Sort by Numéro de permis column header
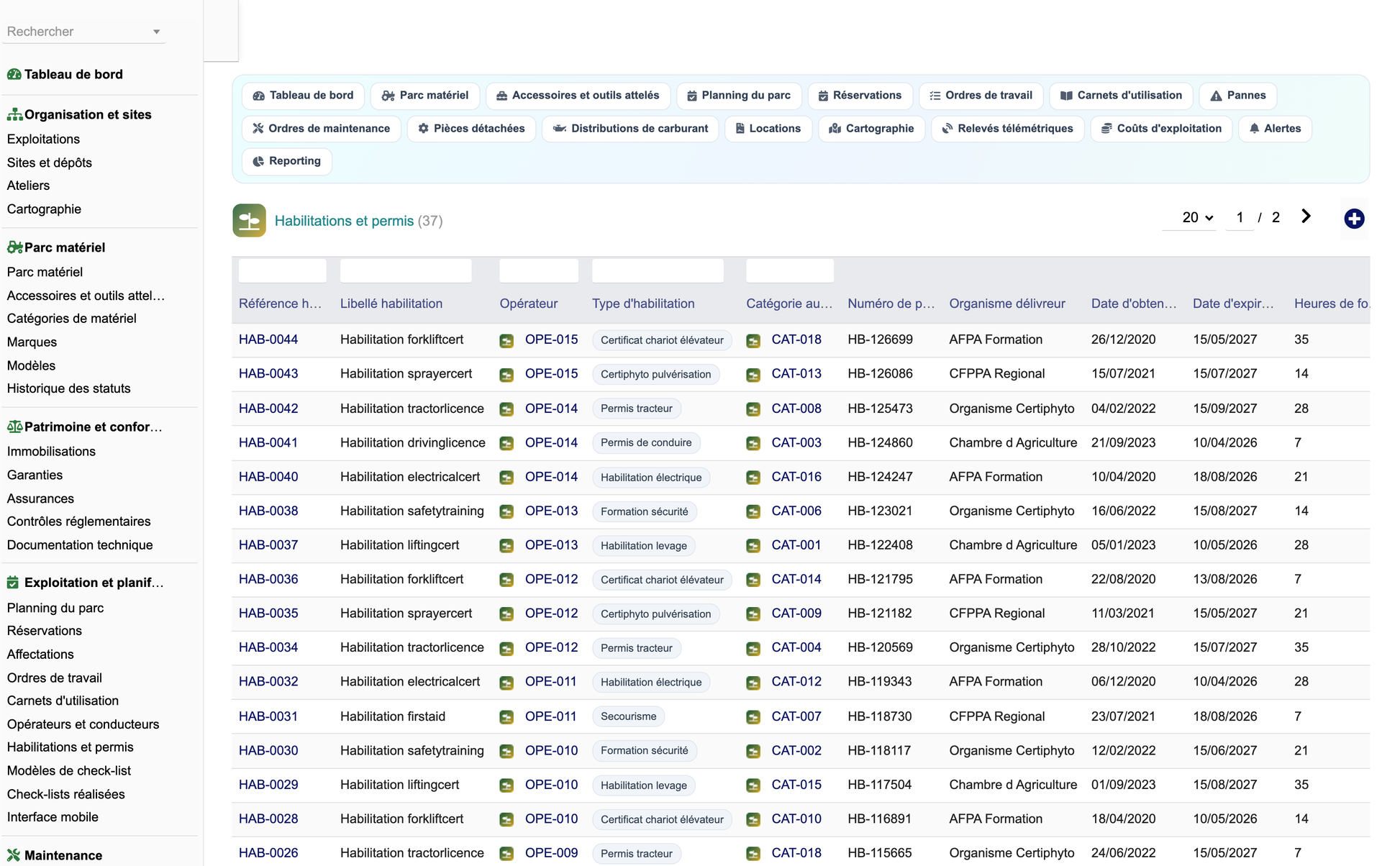1400x866 pixels. (x=891, y=304)
